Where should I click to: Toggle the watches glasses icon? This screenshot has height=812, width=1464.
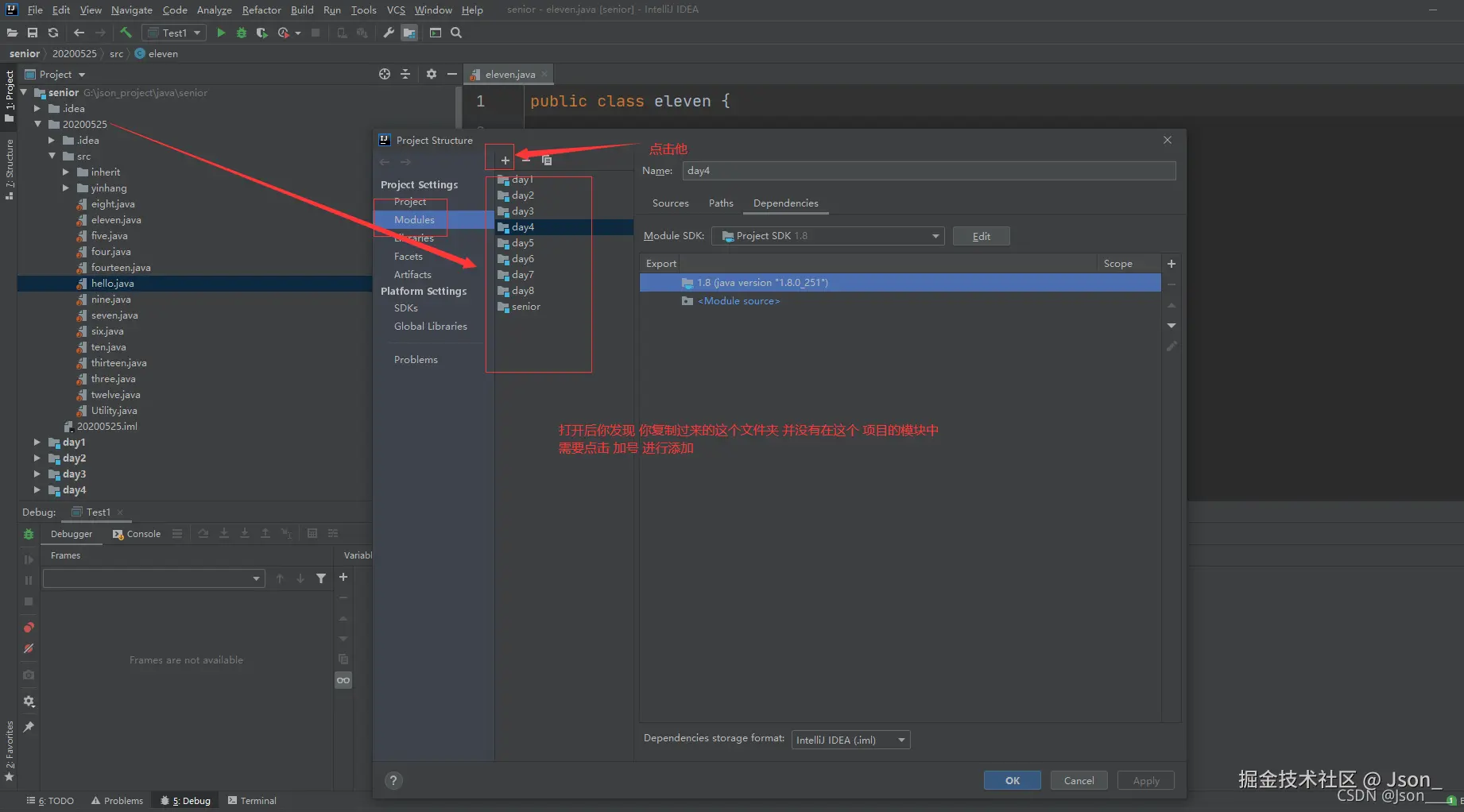click(343, 680)
